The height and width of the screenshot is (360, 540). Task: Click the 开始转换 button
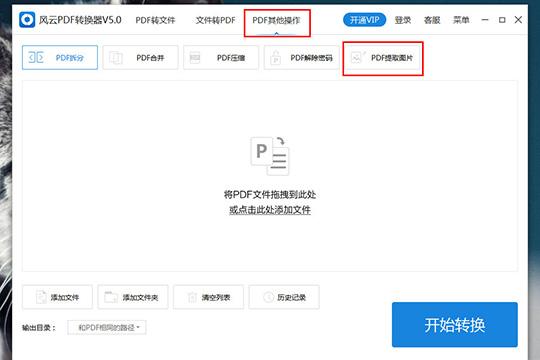tap(455, 325)
